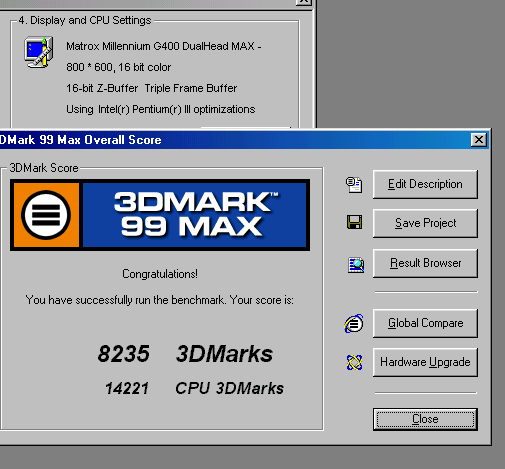Open Global Compare online
Viewport: 505px width, 469px height.
point(425,323)
